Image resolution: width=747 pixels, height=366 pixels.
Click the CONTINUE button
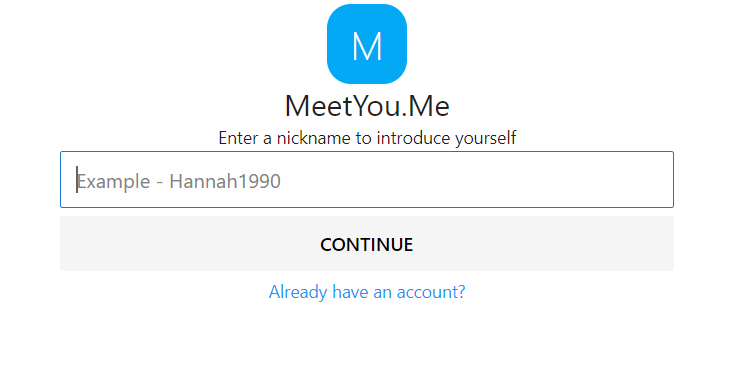click(367, 244)
